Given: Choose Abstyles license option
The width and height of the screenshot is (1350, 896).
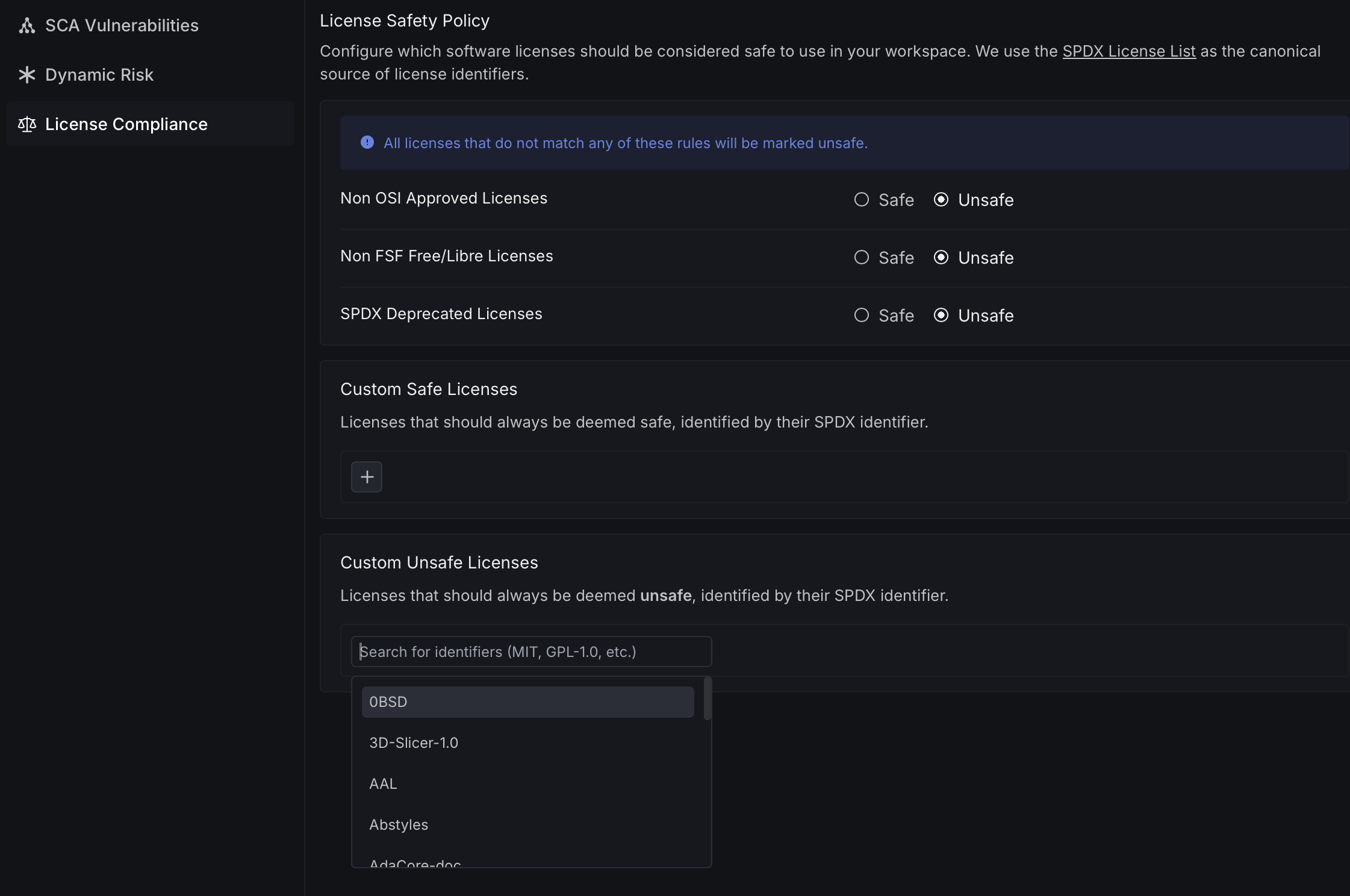Looking at the screenshot, I should (x=527, y=825).
